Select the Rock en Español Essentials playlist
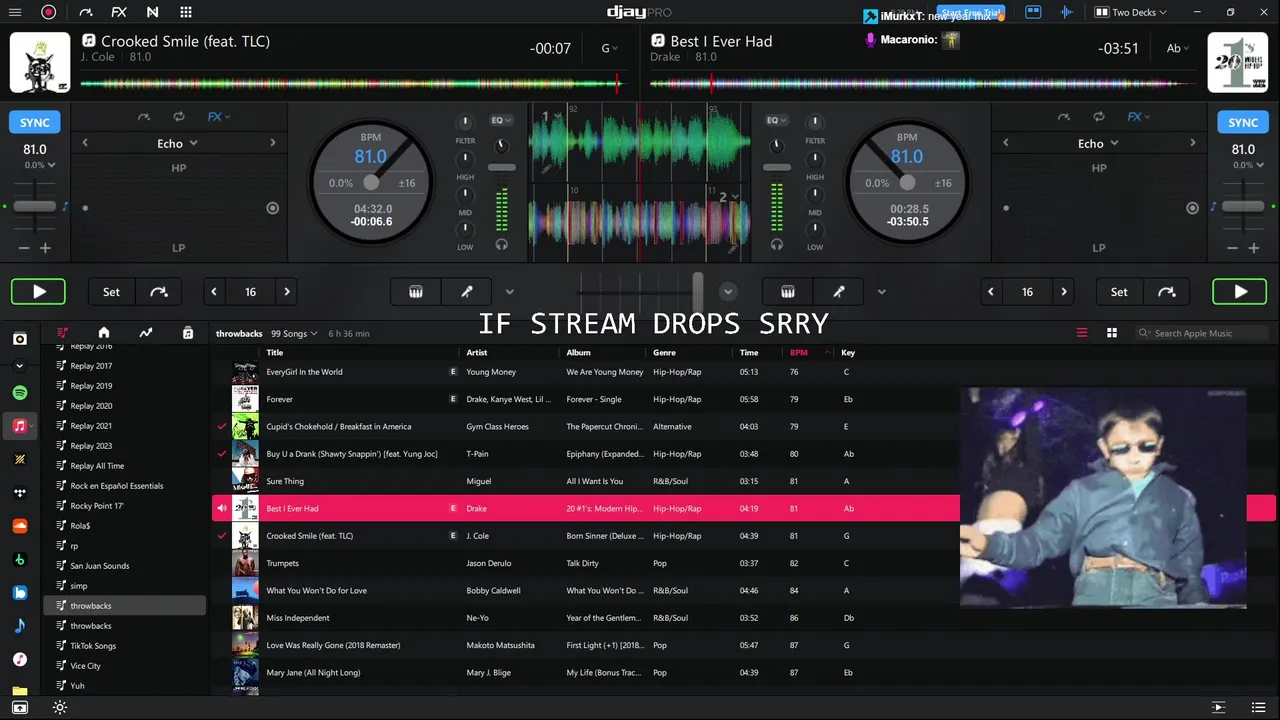This screenshot has width=1280, height=720. click(116, 486)
